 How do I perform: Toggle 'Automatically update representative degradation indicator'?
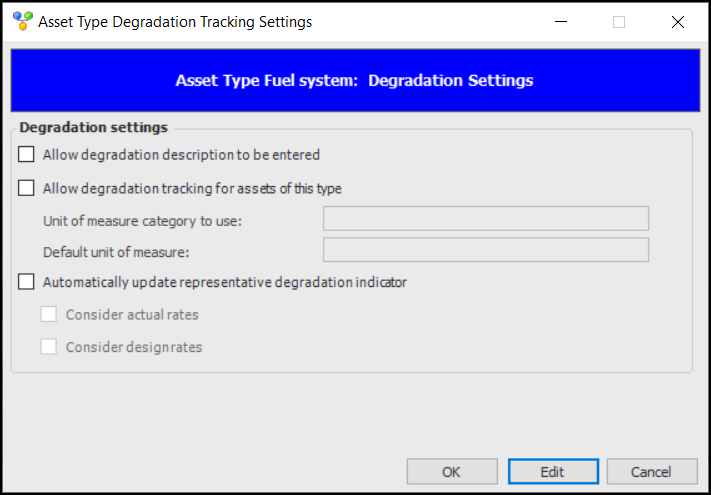pyautogui.click(x=26, y=282)
